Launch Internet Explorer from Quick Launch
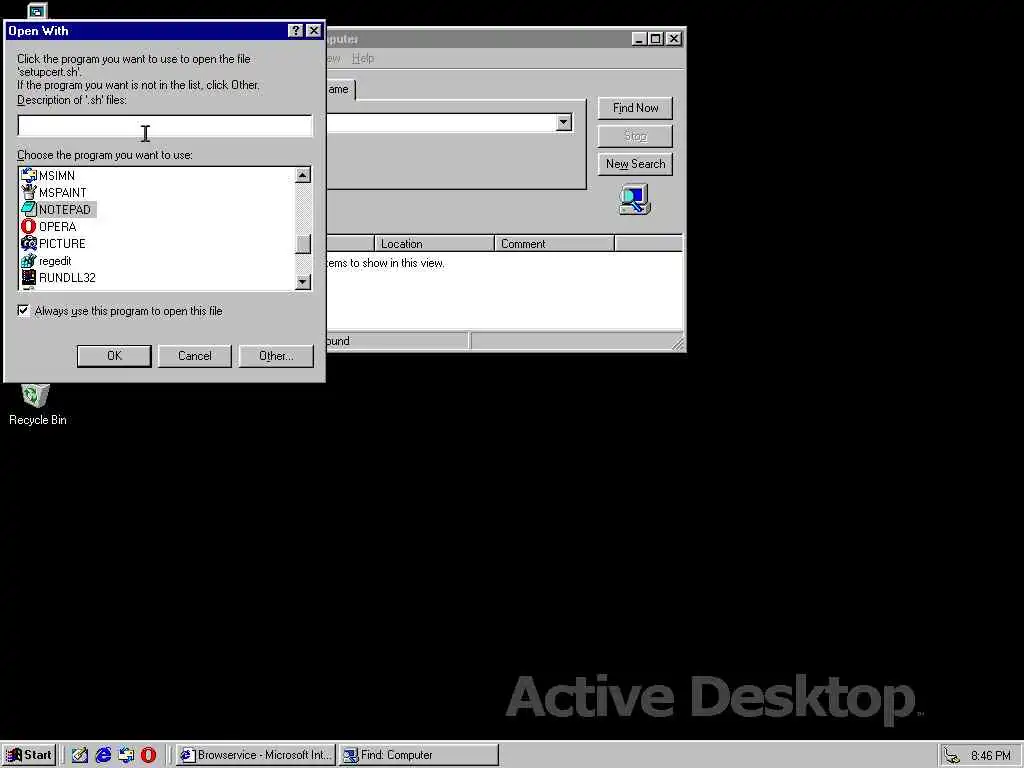The width and height of the screenshot is (1024, 768). (103, 755)
